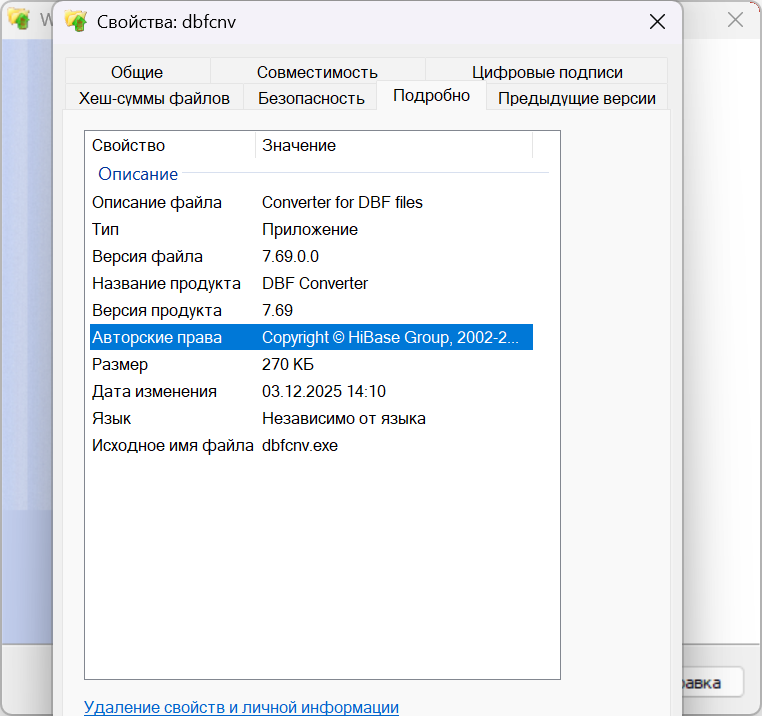Select the value 03.12.2025 14:10
The image size is (762, 716).
pos(324,391)
